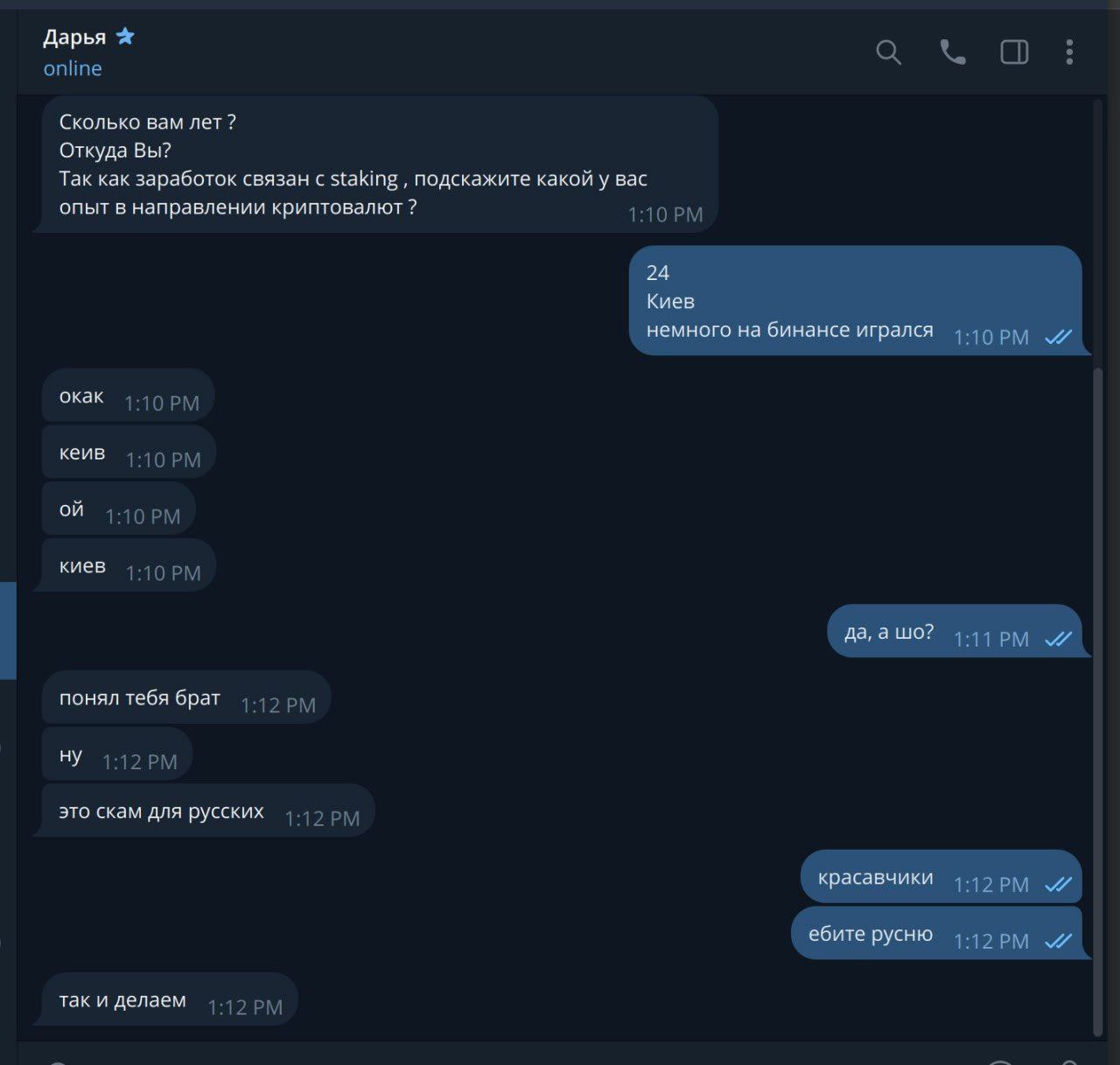Click the double checkmark on the Киев reply

tap(1058, 337)
